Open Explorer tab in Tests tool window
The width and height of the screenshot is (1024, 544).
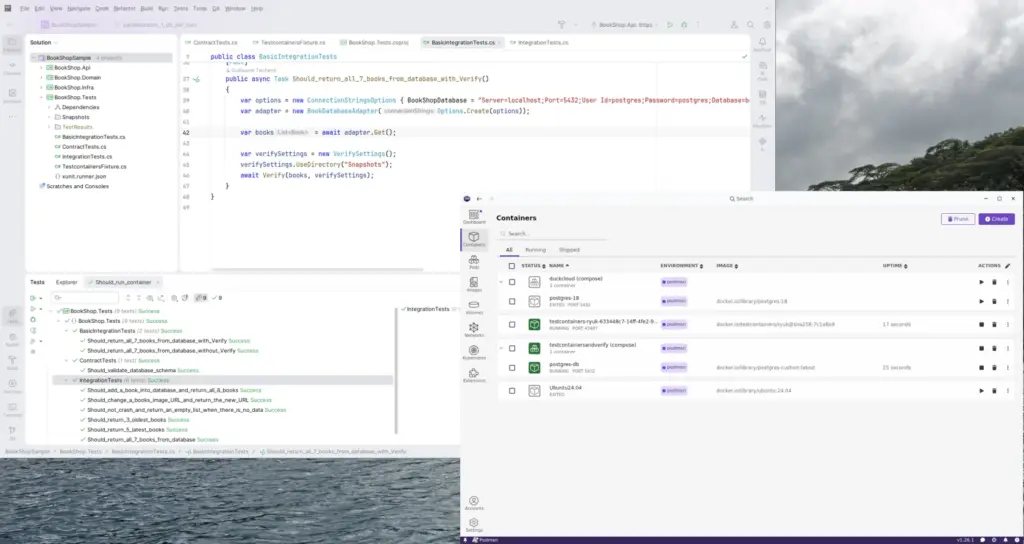(67, 282)
